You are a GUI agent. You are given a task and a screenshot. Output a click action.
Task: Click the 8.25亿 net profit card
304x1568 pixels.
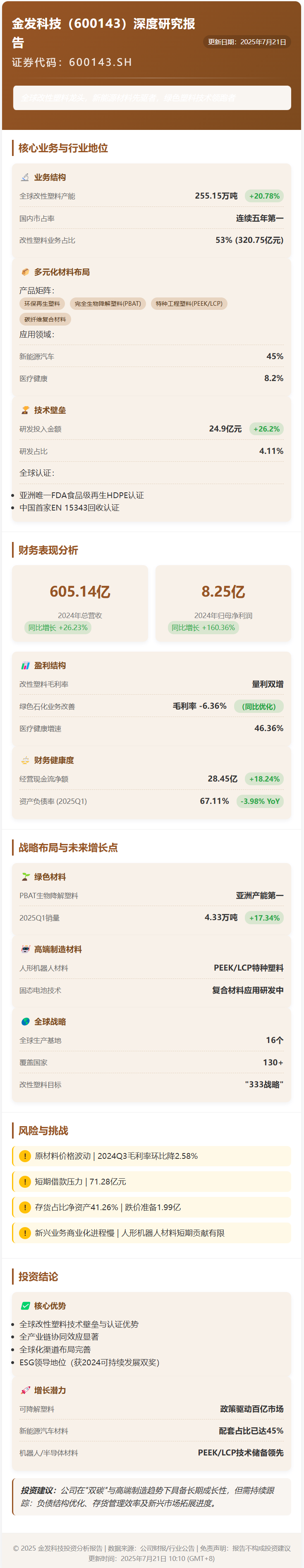223,603
